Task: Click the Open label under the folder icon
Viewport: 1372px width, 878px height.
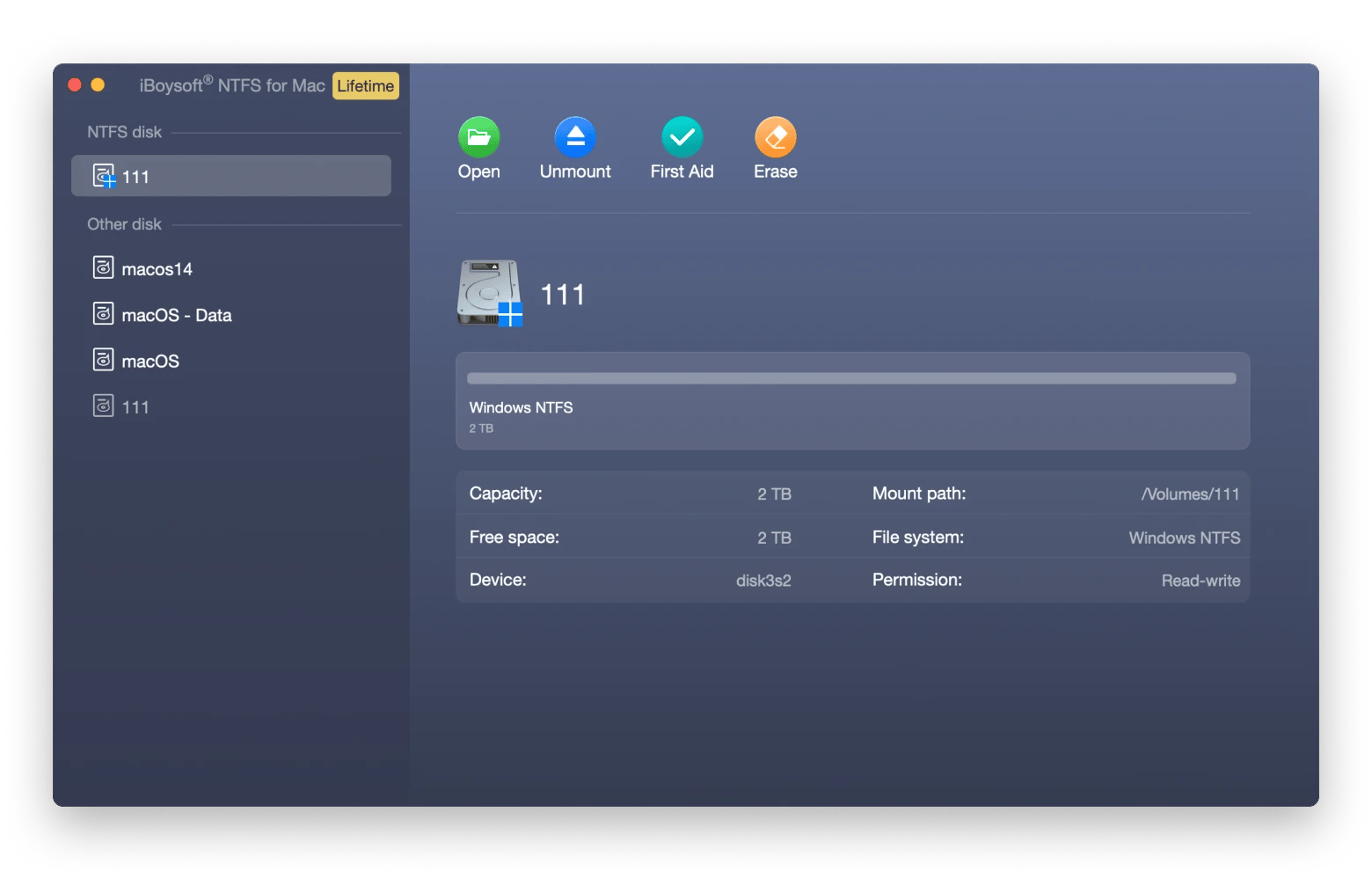Action: pyautogui.click(x=478, y=172)
